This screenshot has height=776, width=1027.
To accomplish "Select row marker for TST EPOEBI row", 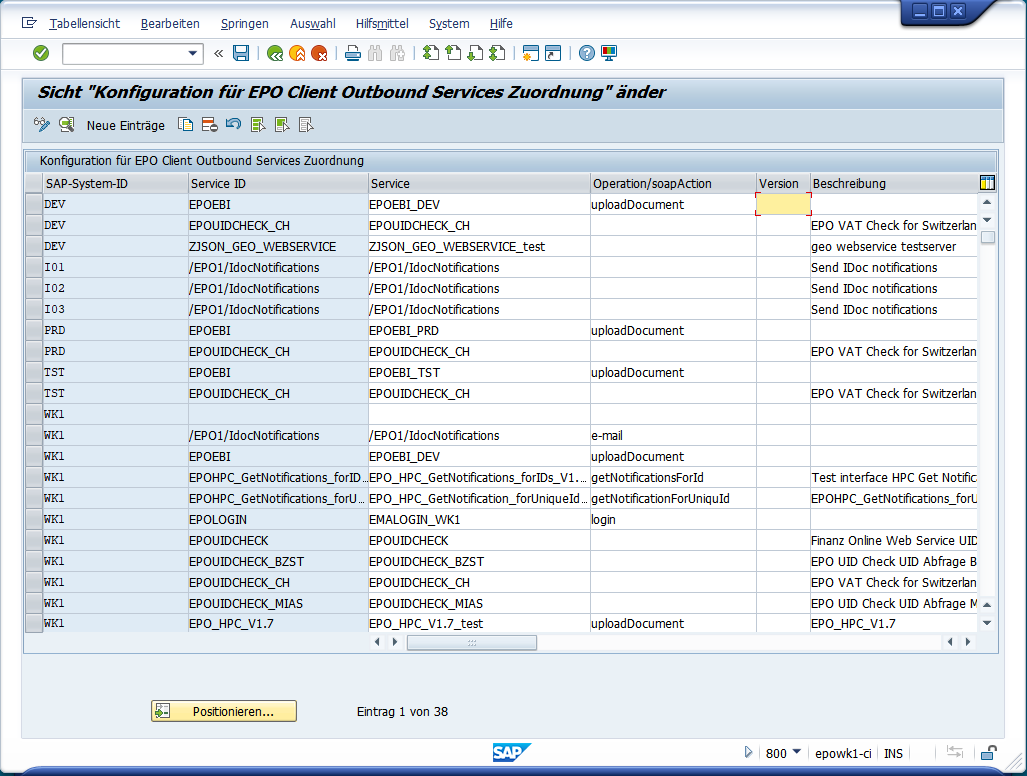I will [x=33, y=372].
